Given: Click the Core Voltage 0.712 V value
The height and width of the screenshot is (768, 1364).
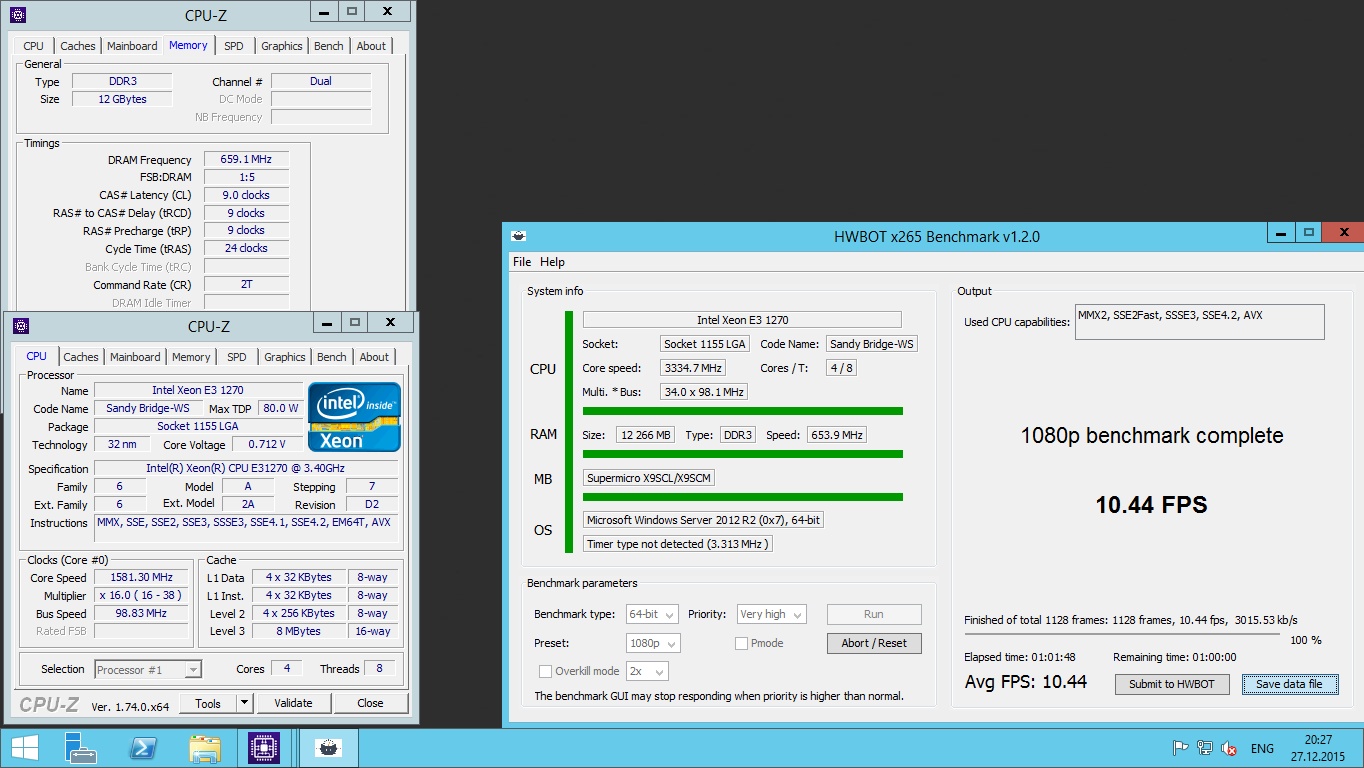Looking at the screenshot, I should (265, 444).
